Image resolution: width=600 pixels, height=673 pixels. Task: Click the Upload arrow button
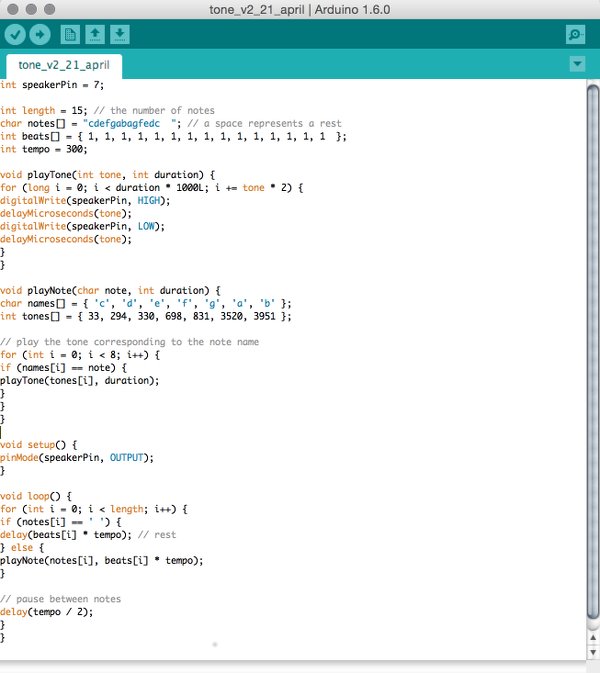[x=40, y=34]
